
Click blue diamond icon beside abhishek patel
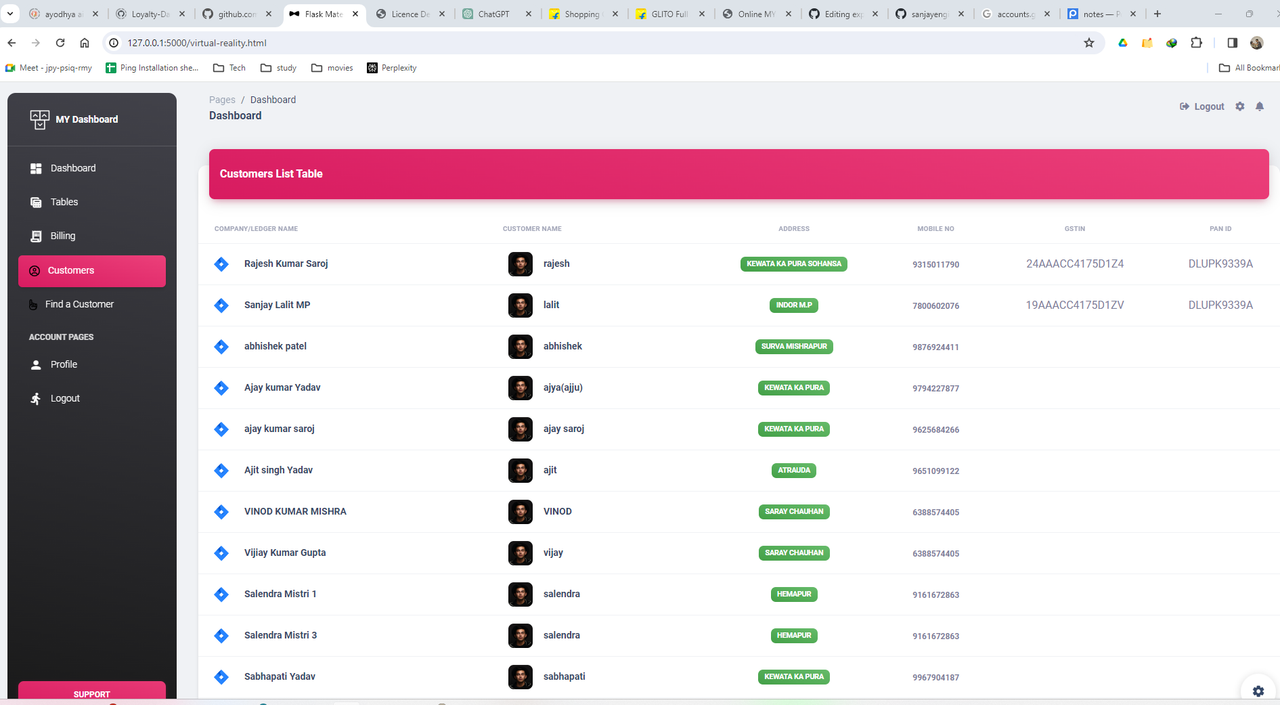(x=222, y=347)
